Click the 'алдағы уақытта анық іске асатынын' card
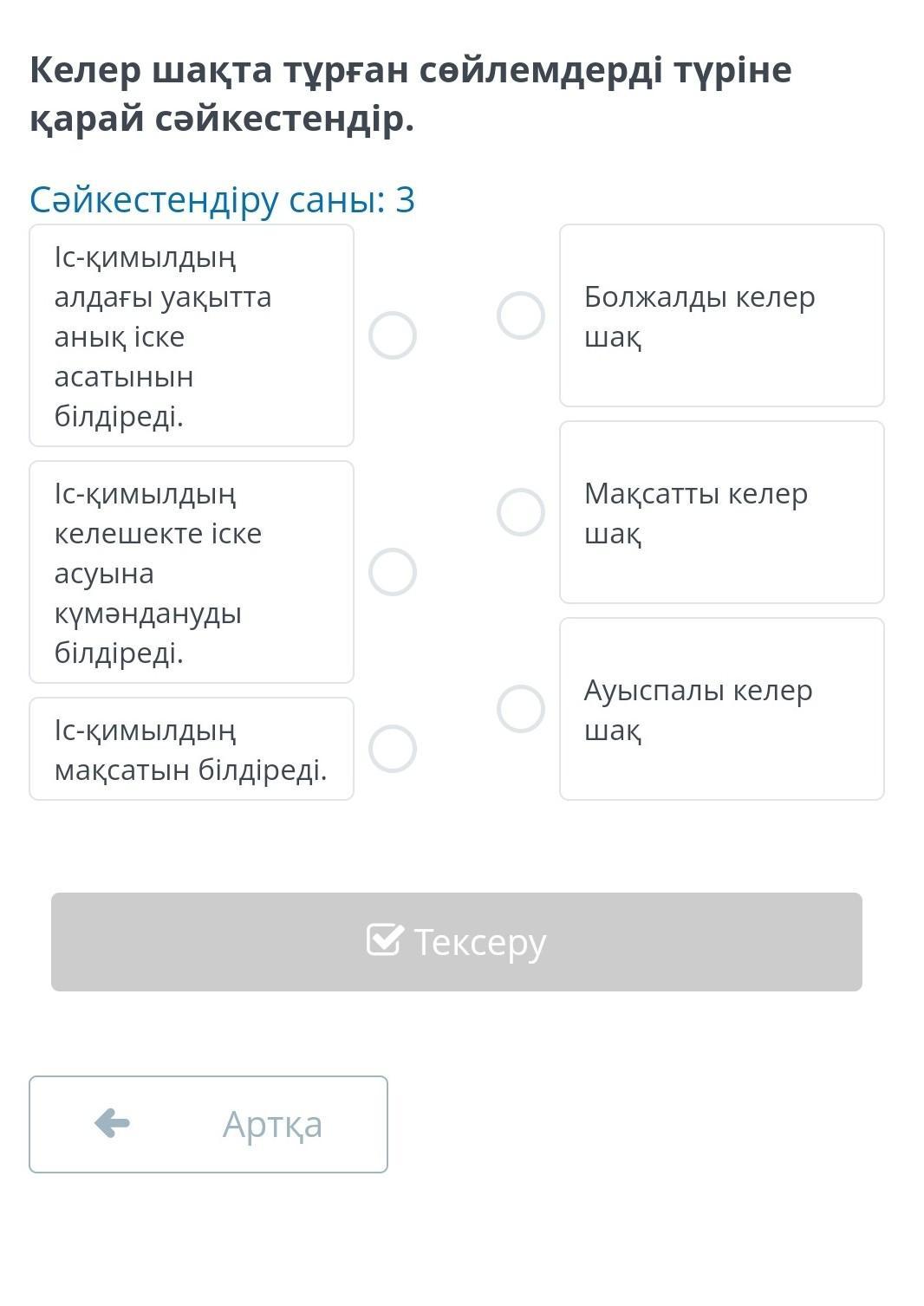924x1306 pixels. click(192, 335)
